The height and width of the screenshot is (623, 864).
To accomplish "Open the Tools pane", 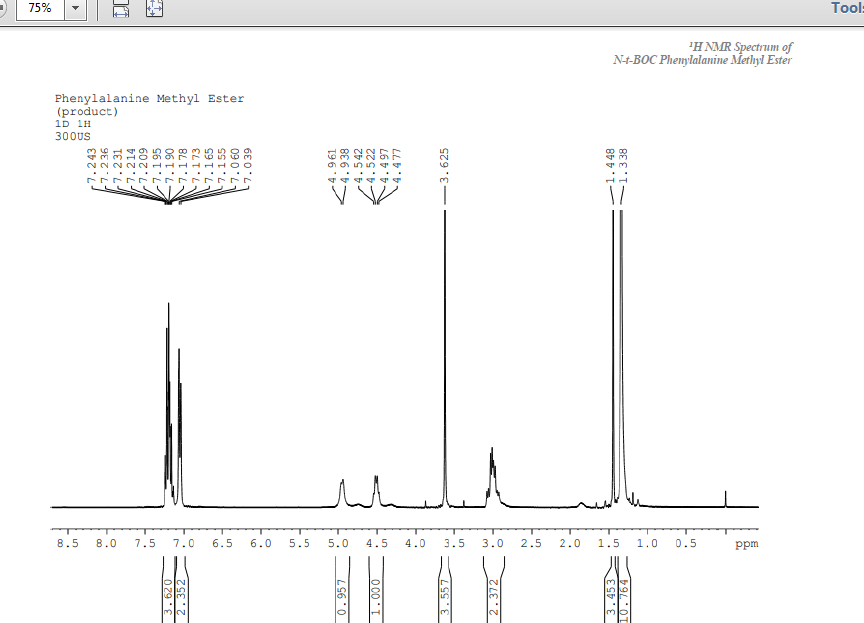I will click(845, 8).
